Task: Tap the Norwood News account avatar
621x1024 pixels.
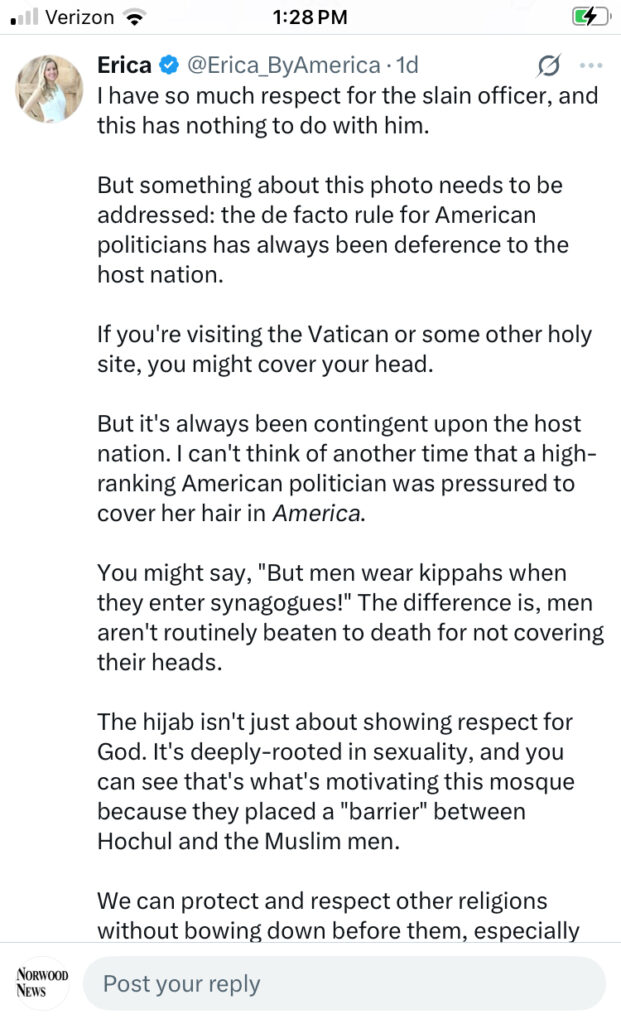Action: (40, 983)
